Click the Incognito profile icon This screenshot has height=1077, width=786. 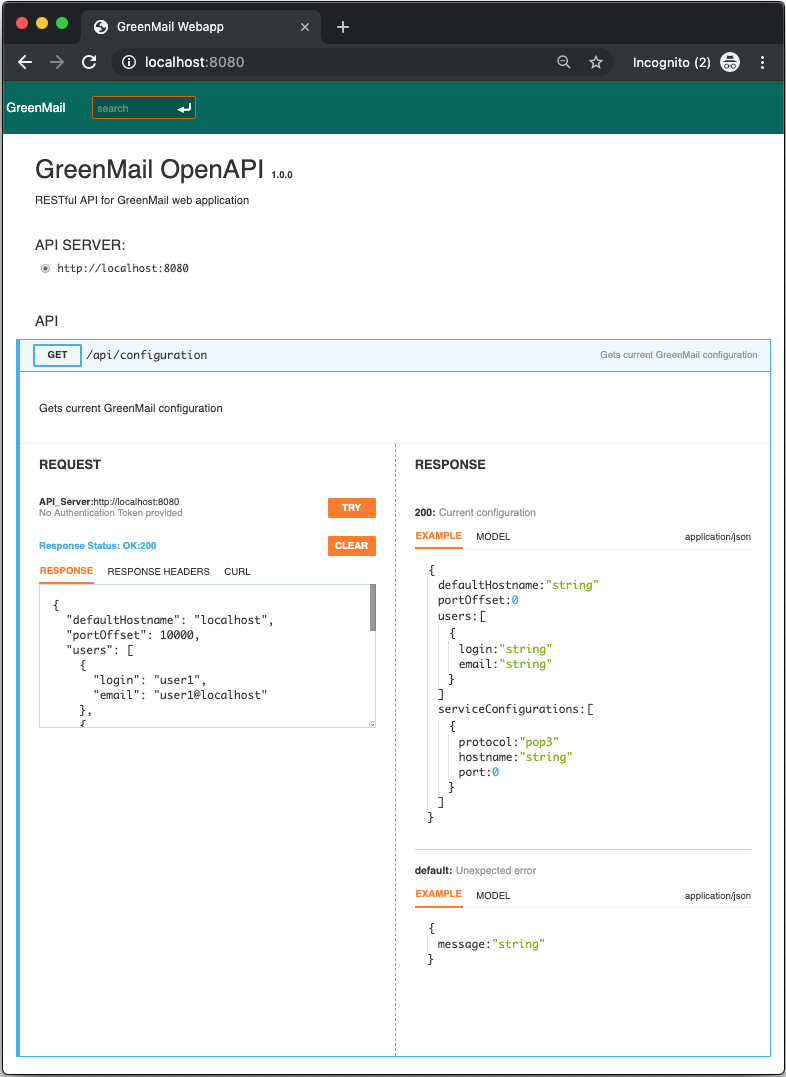pyautogui.click(x=730, y=63)
